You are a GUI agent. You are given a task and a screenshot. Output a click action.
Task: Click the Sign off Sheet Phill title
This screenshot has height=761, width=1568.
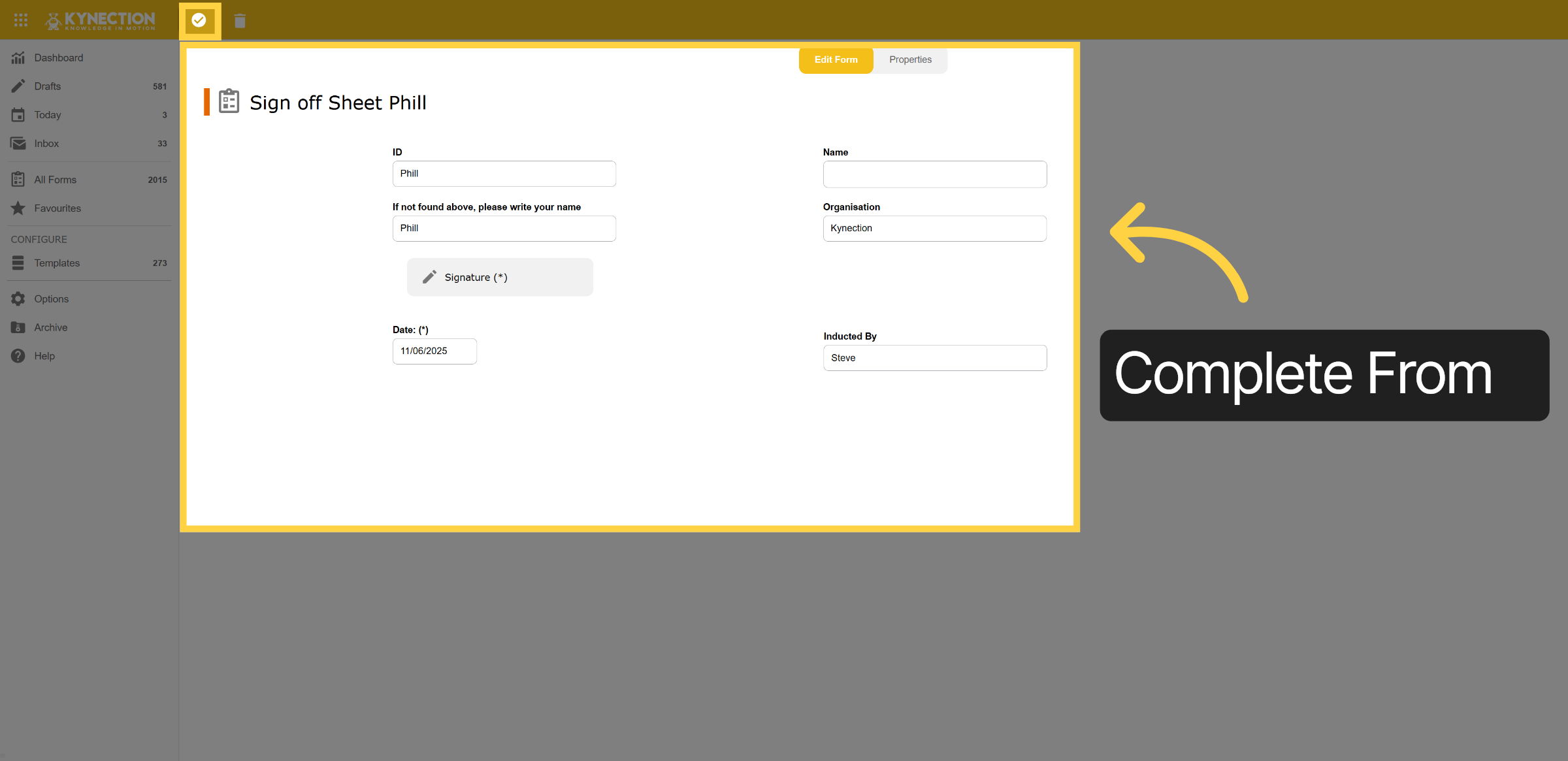338,103
